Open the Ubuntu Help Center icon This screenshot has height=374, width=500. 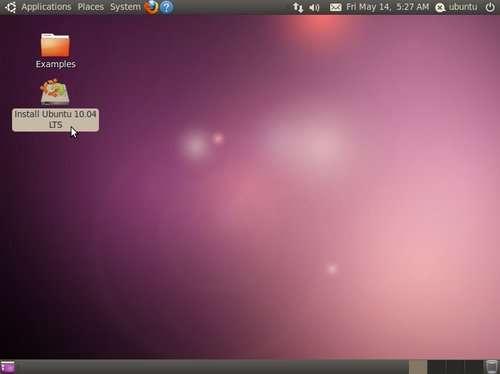point(166,7)
